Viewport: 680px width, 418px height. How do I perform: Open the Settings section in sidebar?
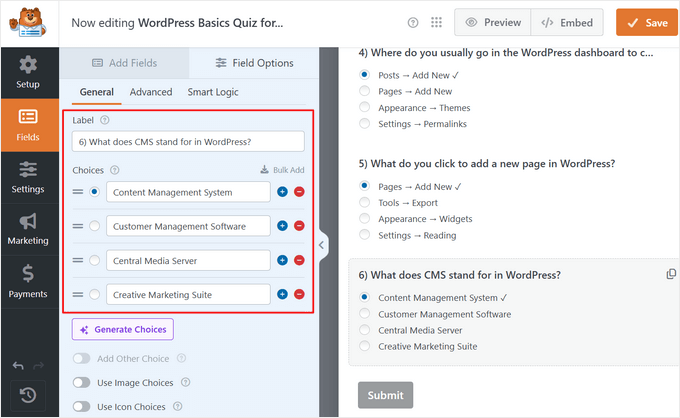28,177
